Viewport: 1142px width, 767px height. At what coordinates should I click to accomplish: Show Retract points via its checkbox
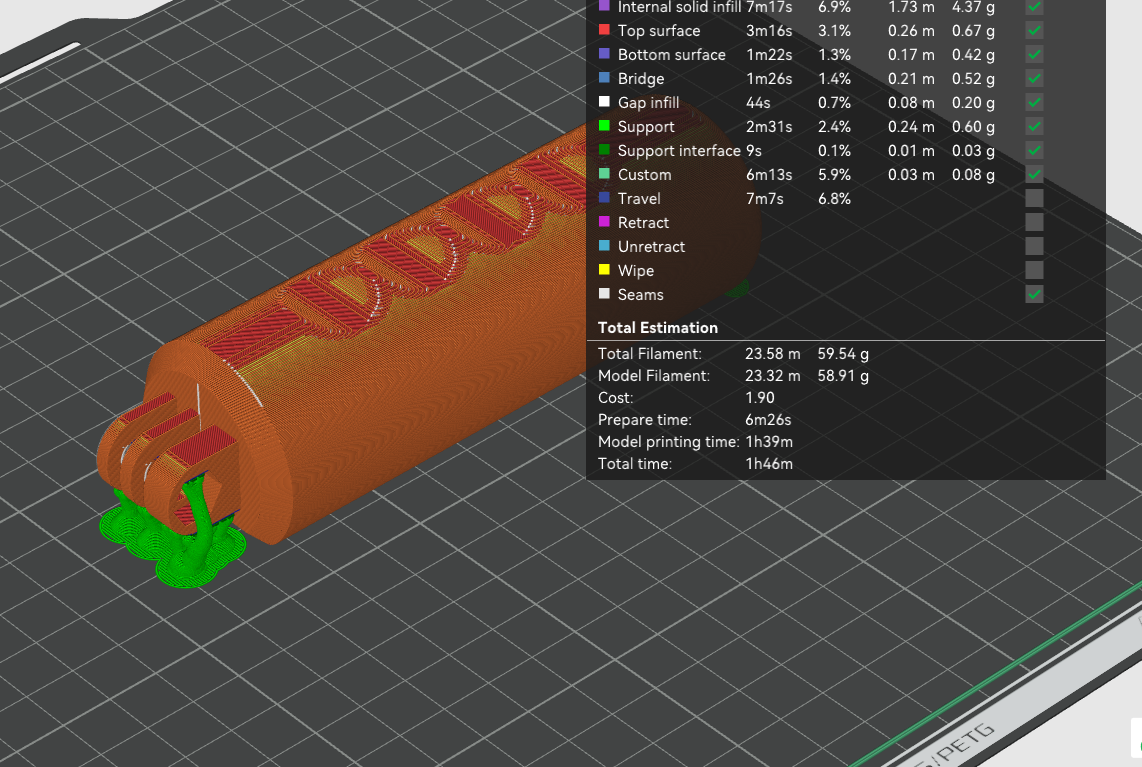(x=1033, y=222)
